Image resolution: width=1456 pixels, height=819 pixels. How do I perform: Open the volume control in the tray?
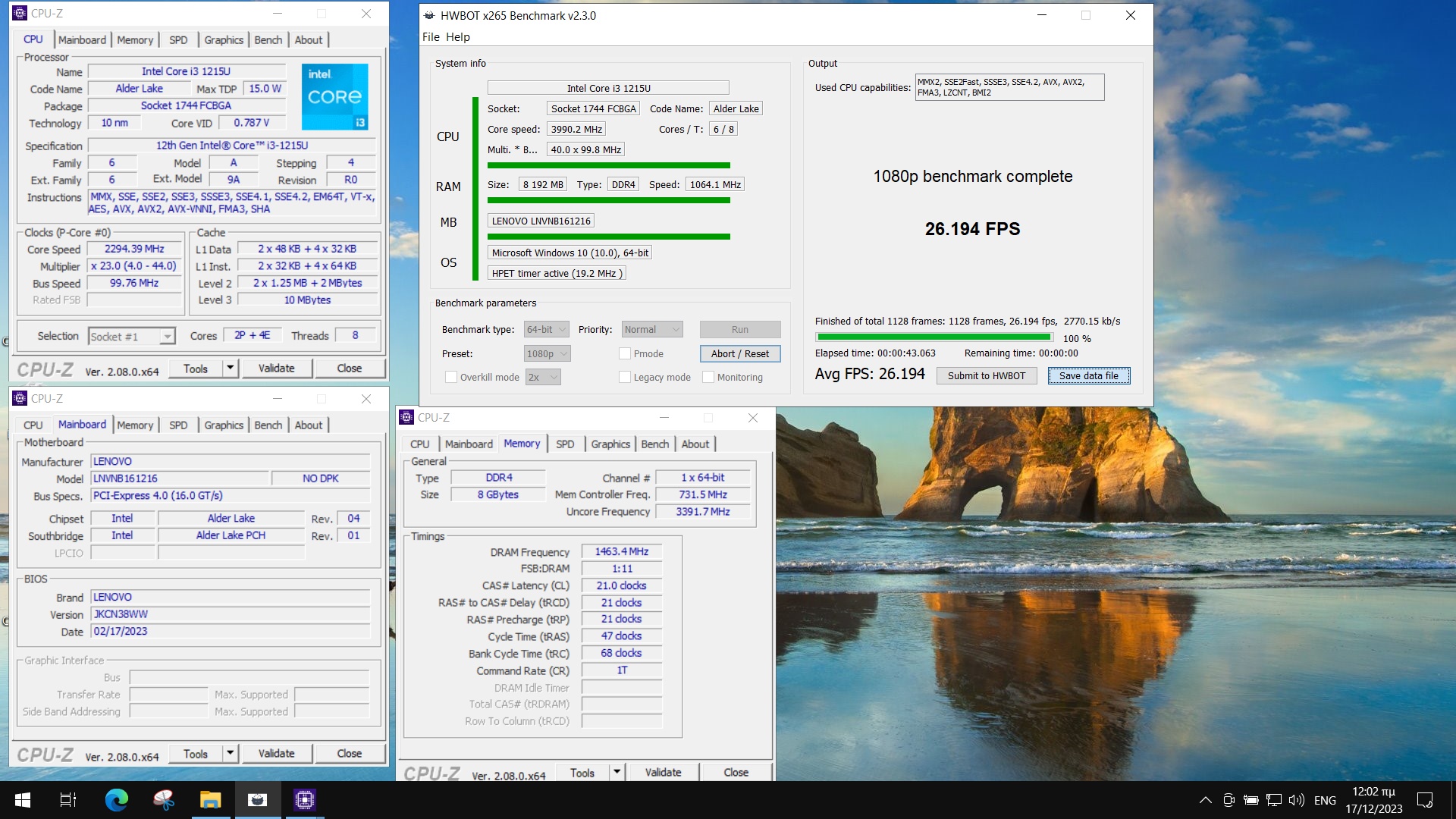[x=1297, y=800]
